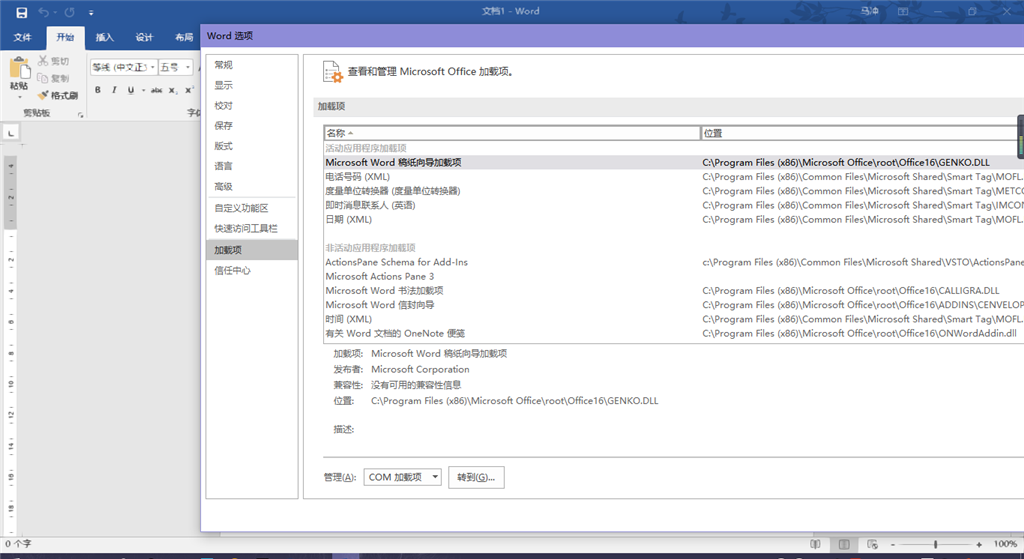Sort add-ins by 位置 column header
This screenshot has width=1024, height=559.
[862, 133]
